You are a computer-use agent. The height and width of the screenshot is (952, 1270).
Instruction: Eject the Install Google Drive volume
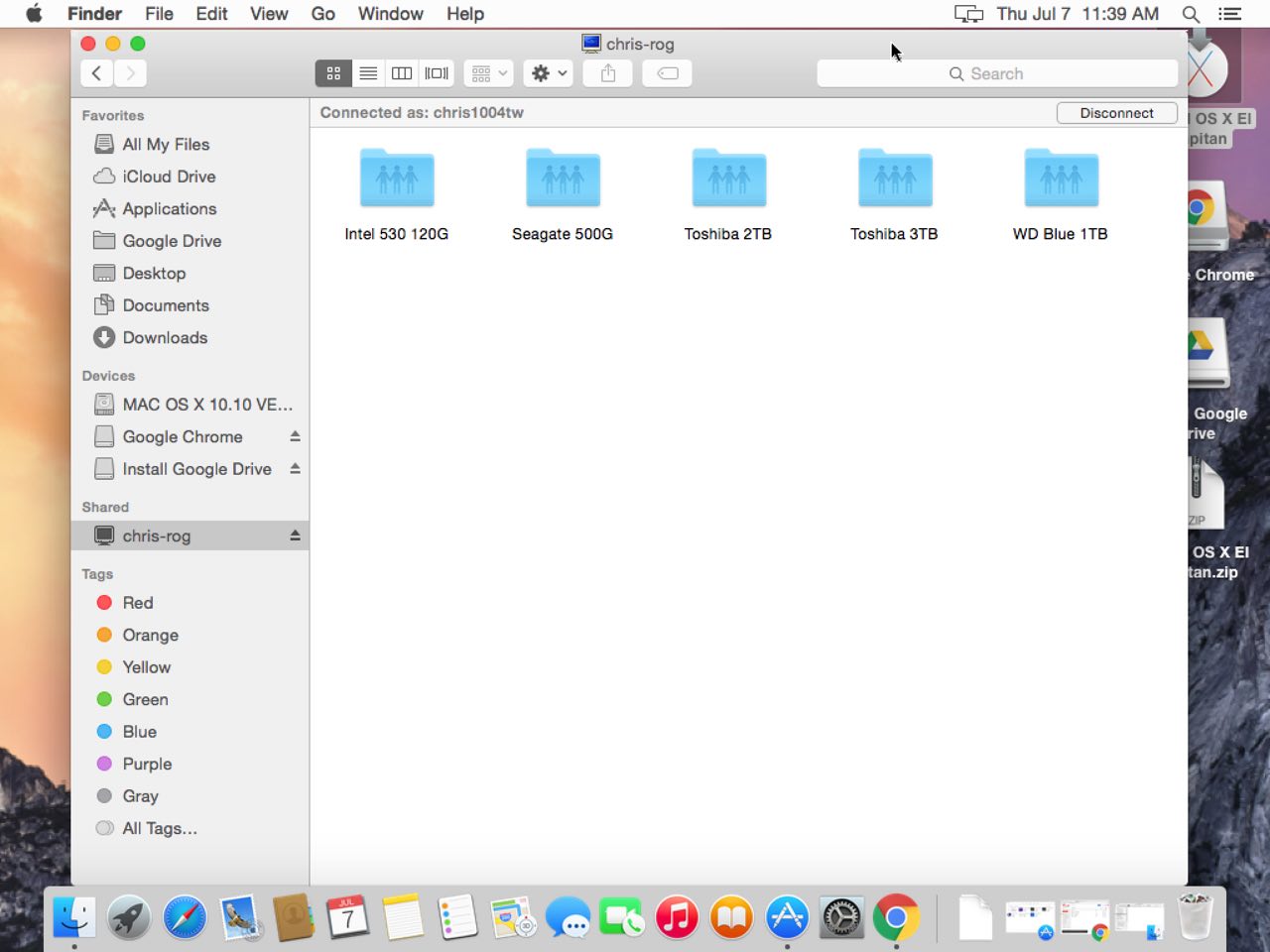click(x=295, y=469)
